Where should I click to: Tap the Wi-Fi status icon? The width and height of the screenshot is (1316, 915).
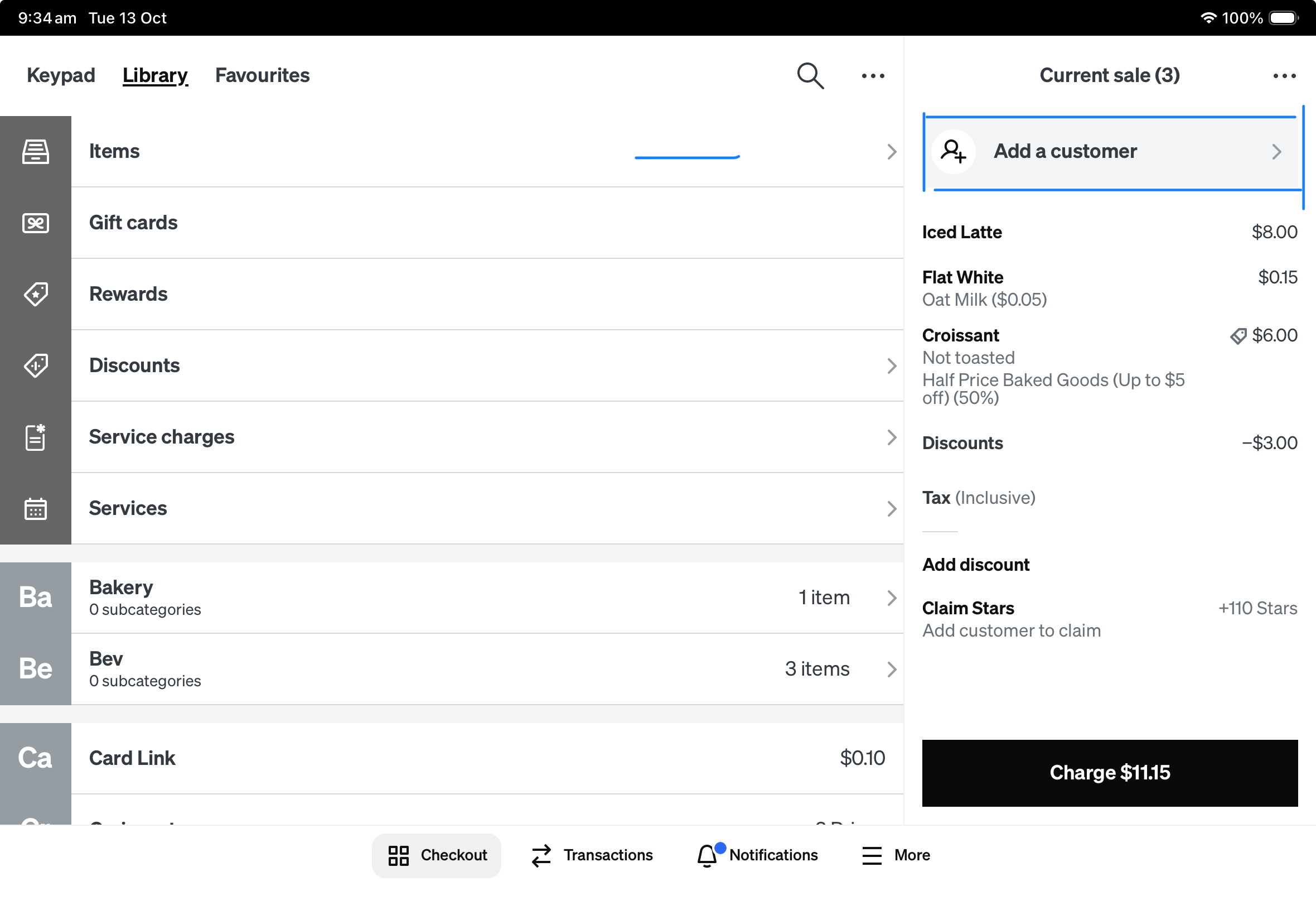[x=1208, y=18]
